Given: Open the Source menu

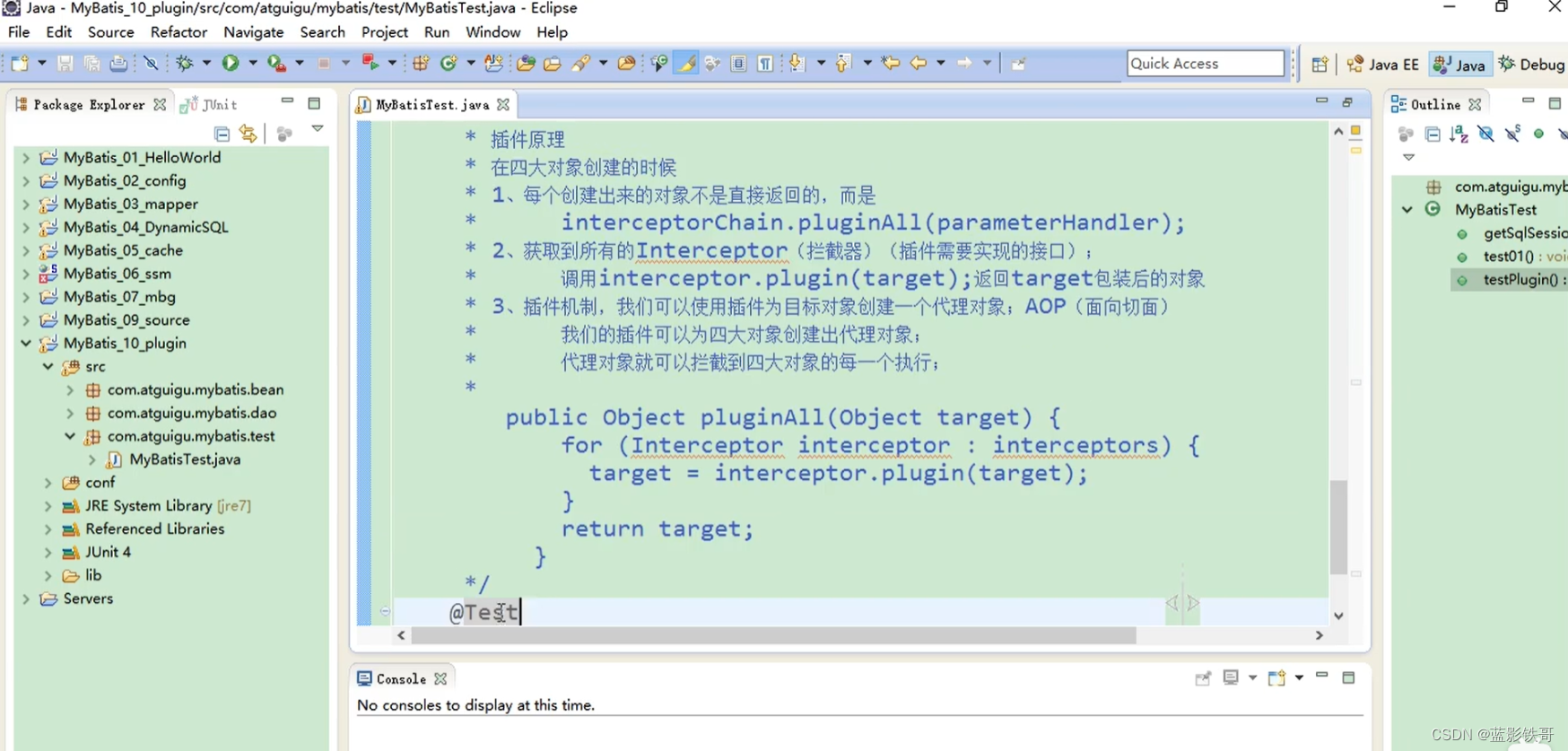Looking at the screenshot, I should pos(110,31).
